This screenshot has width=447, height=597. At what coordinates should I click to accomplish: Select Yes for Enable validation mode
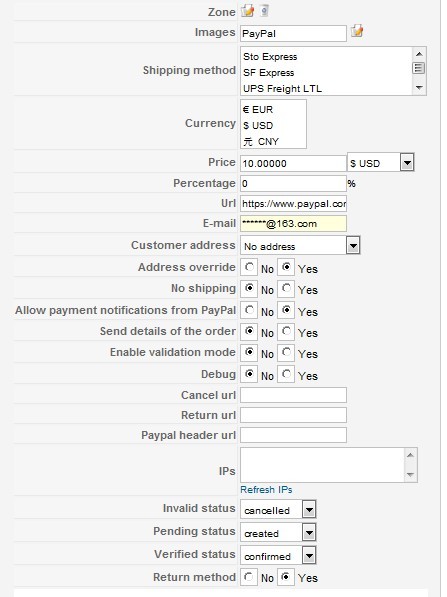point(287,352)
